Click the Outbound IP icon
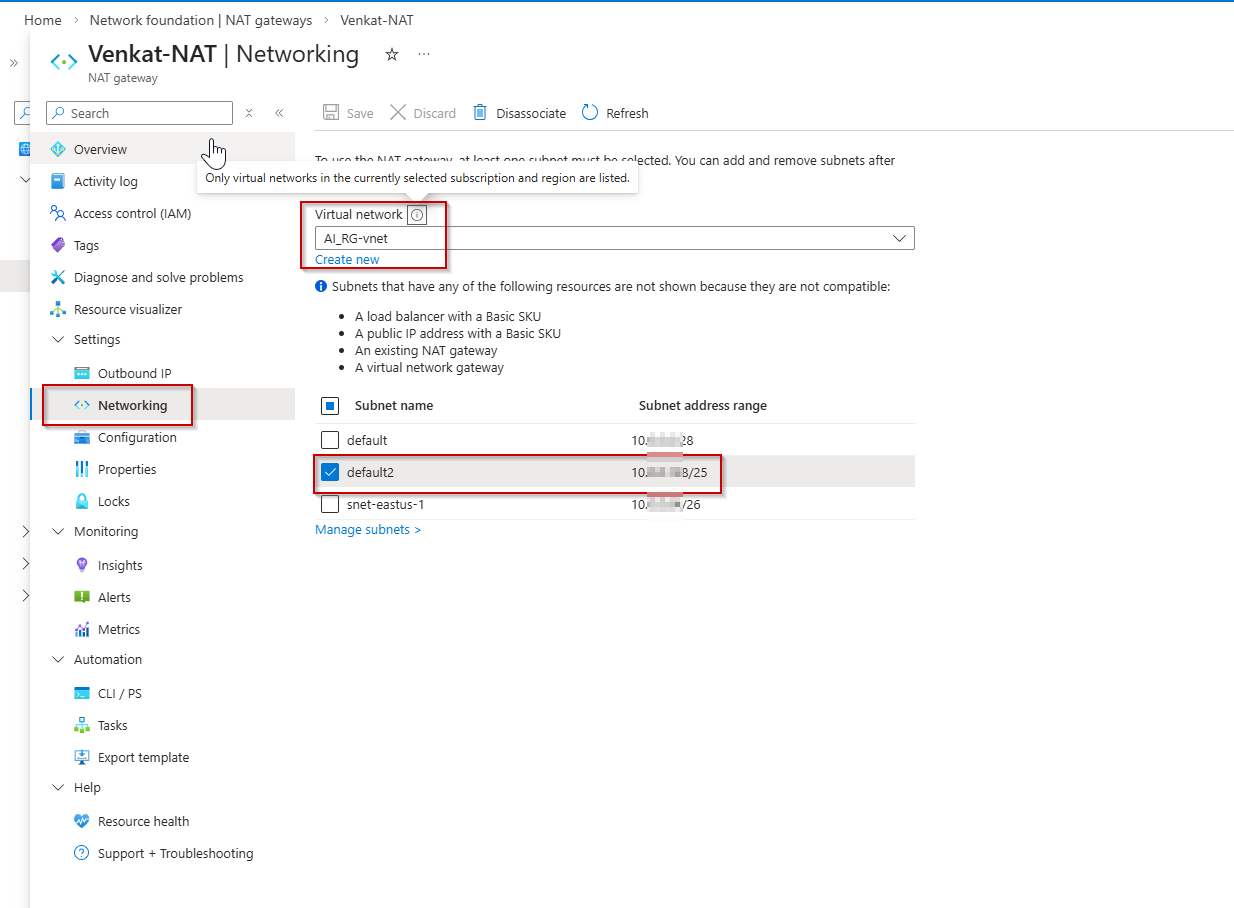Screen dimensions: 1234x908 pos(81,373)
